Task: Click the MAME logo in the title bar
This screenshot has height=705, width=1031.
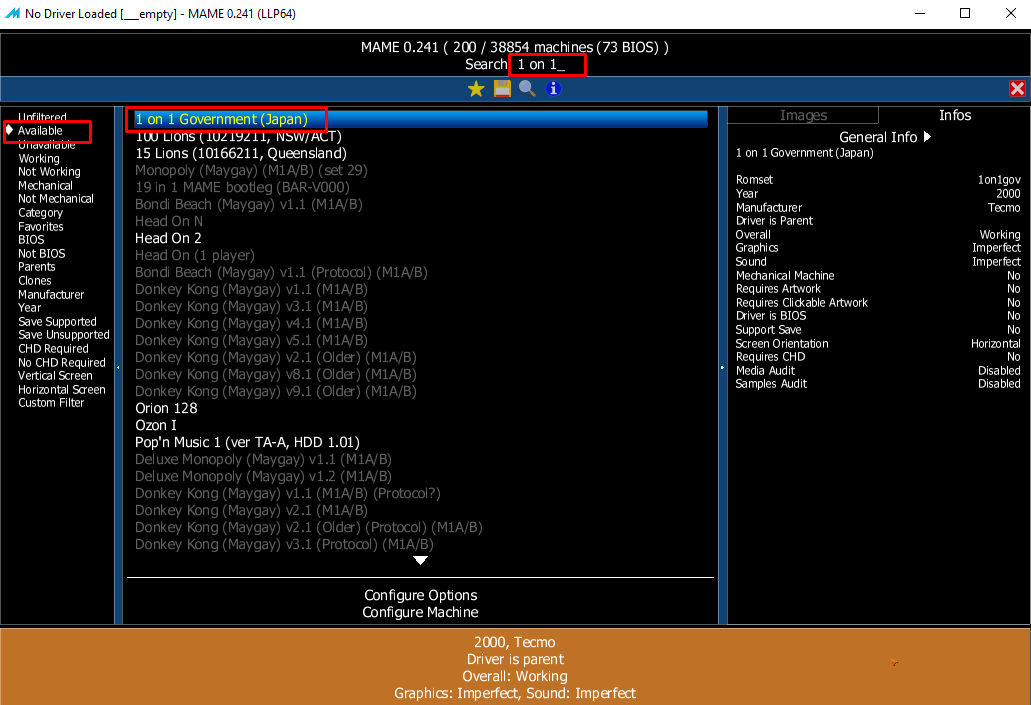Action: point(12,13)
